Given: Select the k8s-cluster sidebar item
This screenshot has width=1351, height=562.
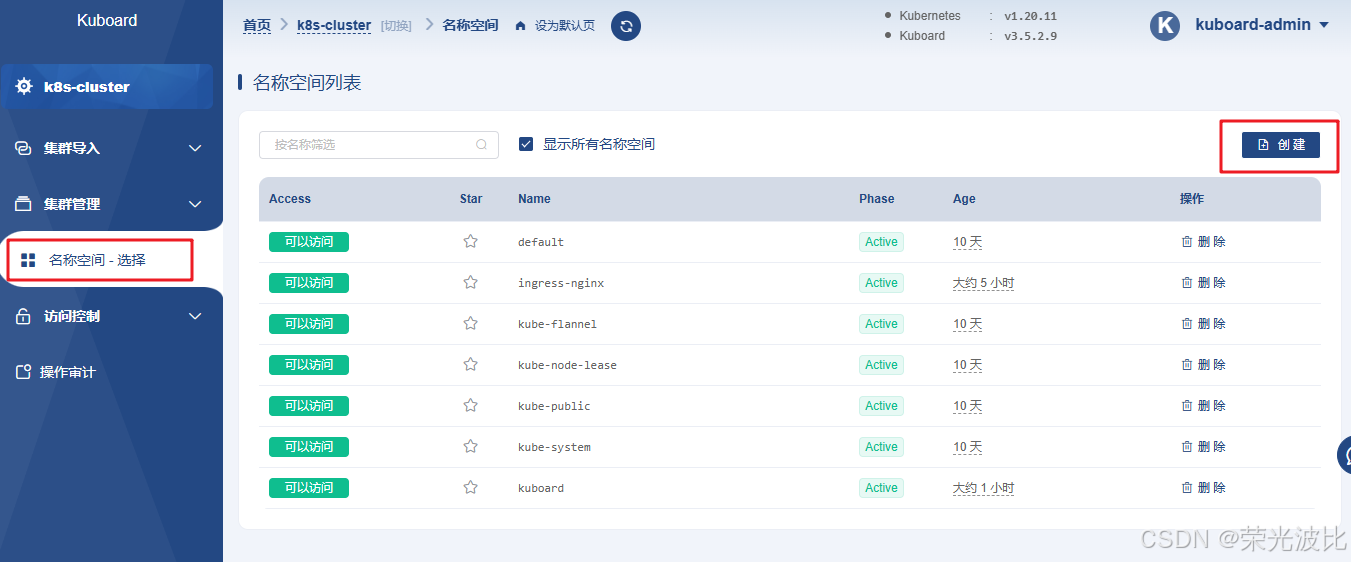Looking at the screenshot, I should [107, 87].
